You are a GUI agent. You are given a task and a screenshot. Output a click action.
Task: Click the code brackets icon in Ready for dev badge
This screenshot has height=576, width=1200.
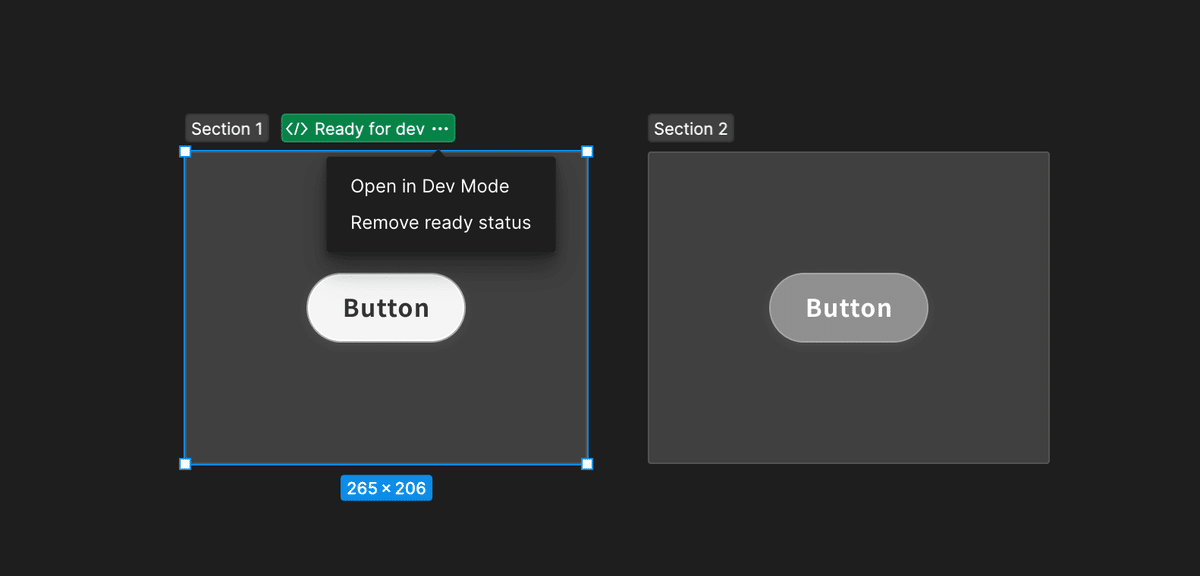pyautogui.click(x=297, y=129)
